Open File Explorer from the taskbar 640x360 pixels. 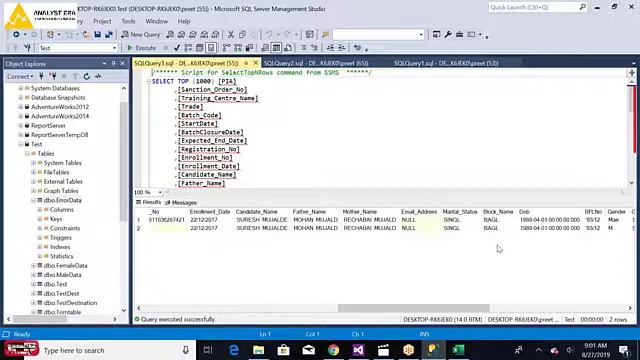point(258,350)
